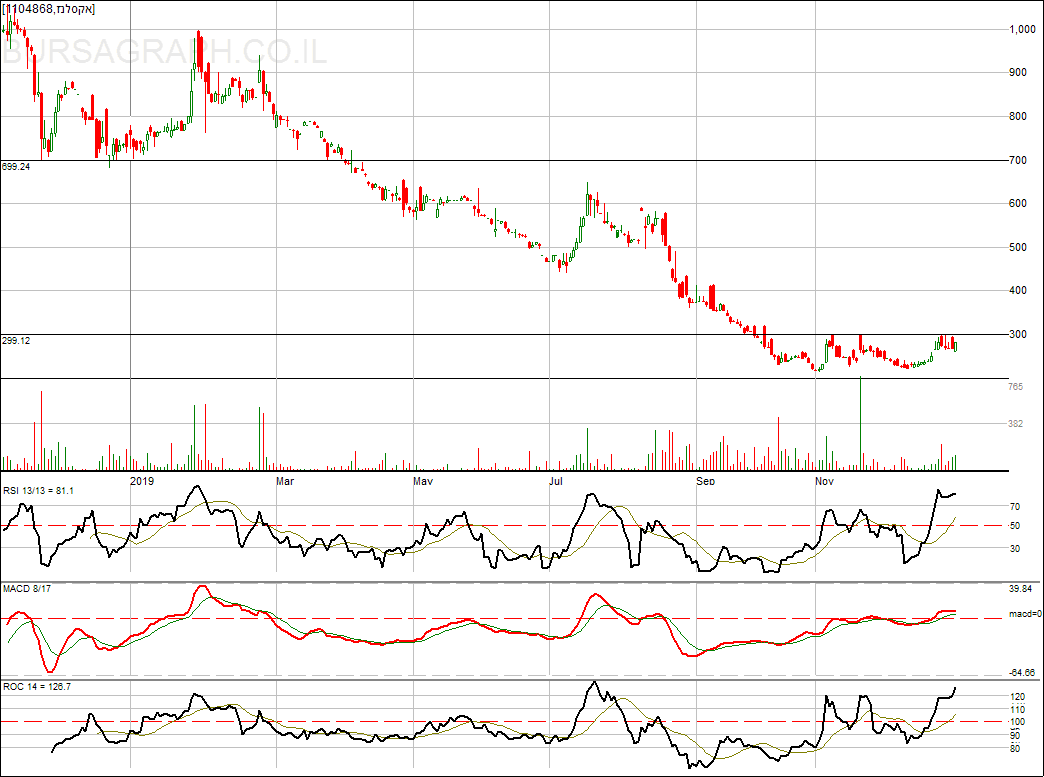The width and height of the screenshot is (1044, 777).
Task: Click the 765 volume axis label
Action: tap(1015, 387)
